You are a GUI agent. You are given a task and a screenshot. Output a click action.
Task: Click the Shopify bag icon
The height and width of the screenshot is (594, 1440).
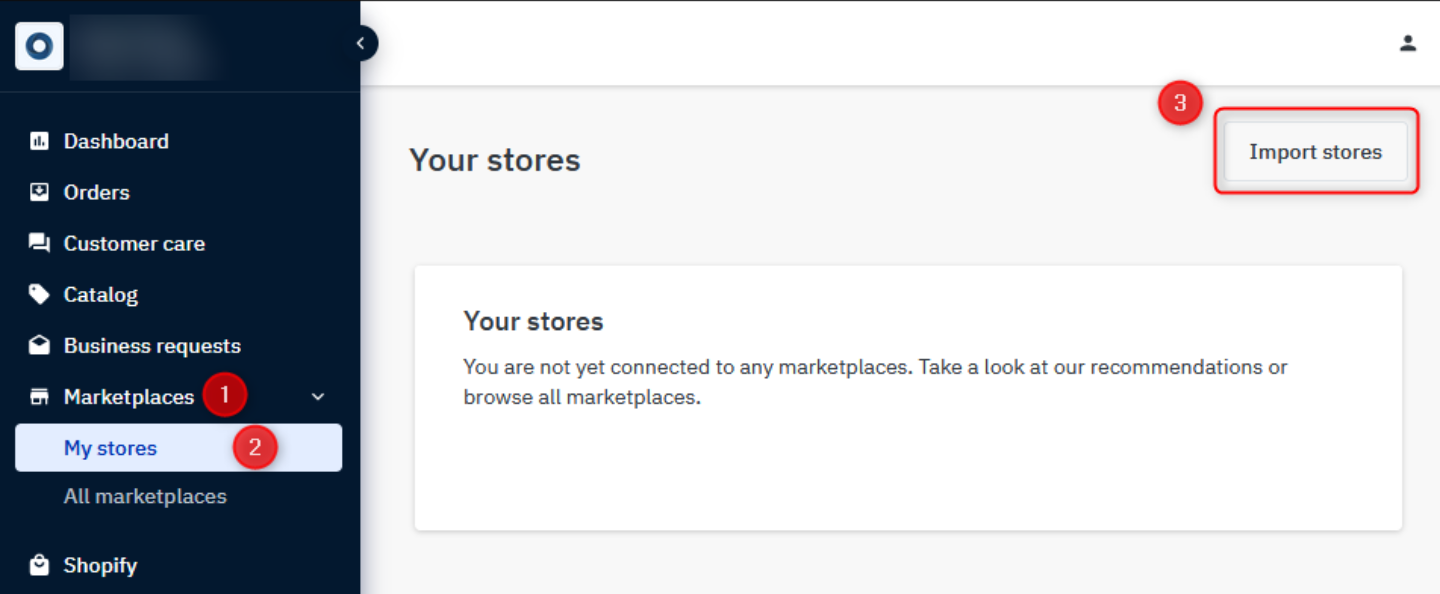[39, 565]
